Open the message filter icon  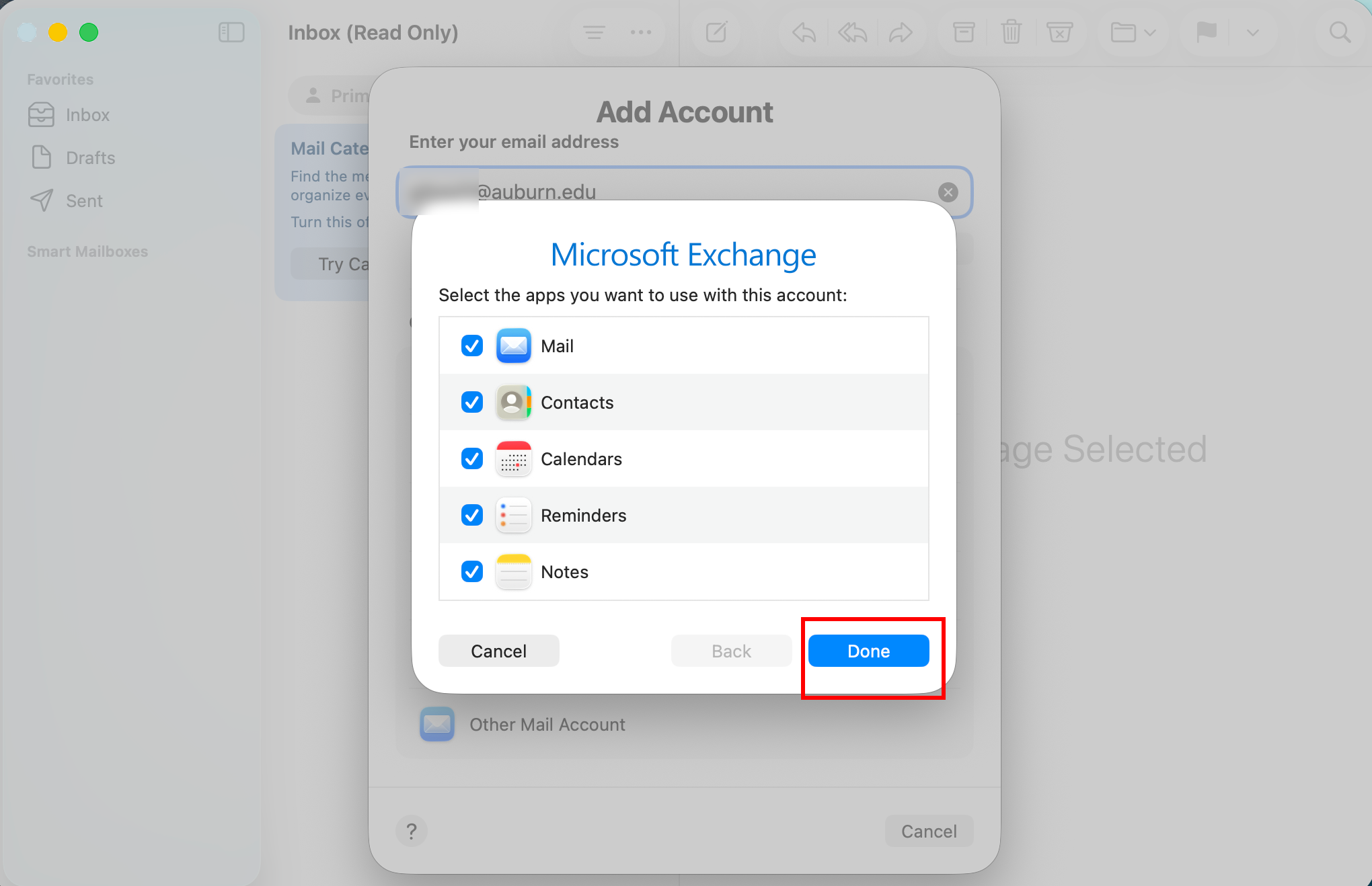(x=594, y=32)
